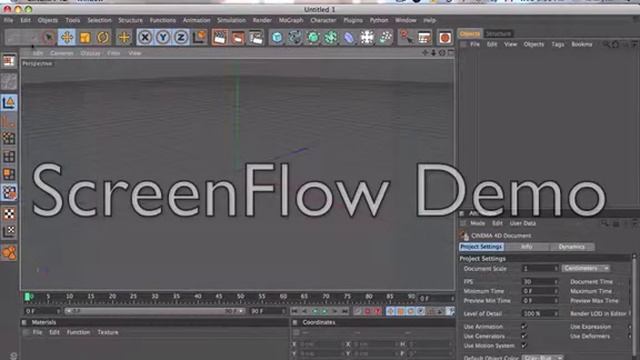640x360 pixels.
Task: Click the Document Scale input field
Action: 540,269
